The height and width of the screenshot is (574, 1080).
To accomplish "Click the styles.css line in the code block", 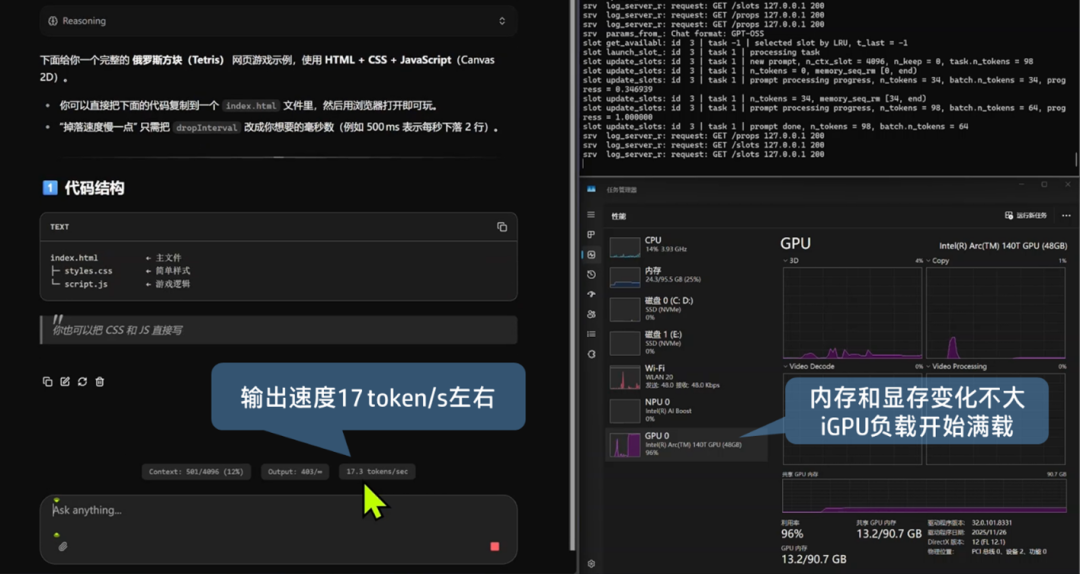I will point(88,271).
